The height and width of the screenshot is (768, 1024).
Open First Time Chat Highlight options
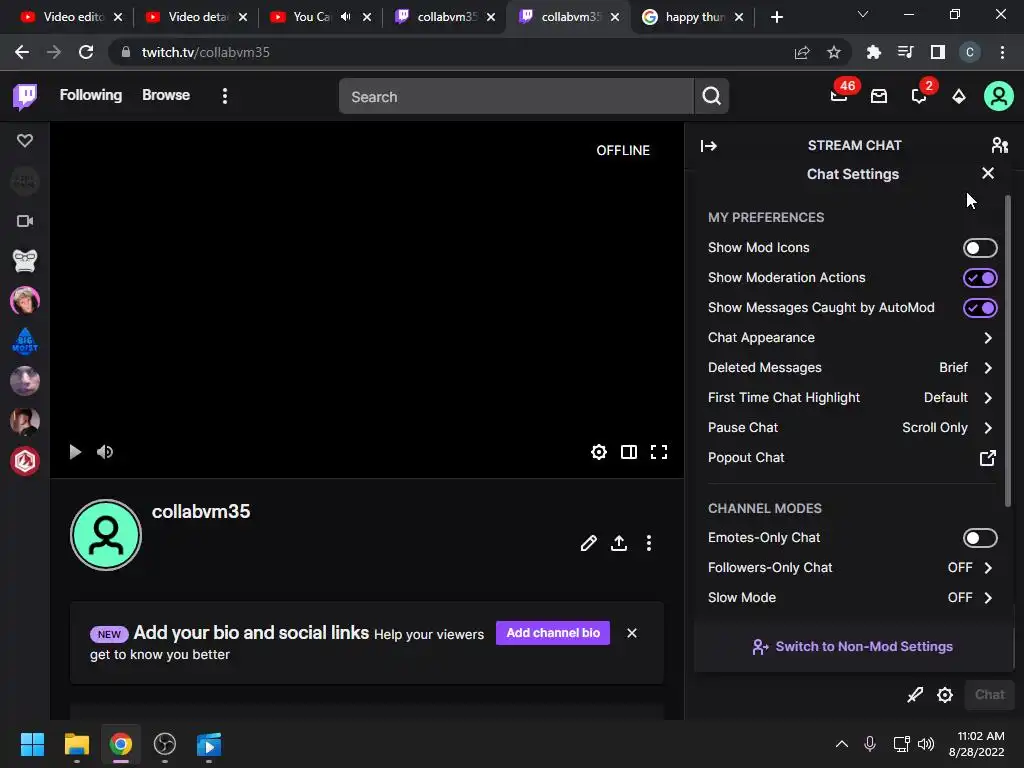pos(851,398)
